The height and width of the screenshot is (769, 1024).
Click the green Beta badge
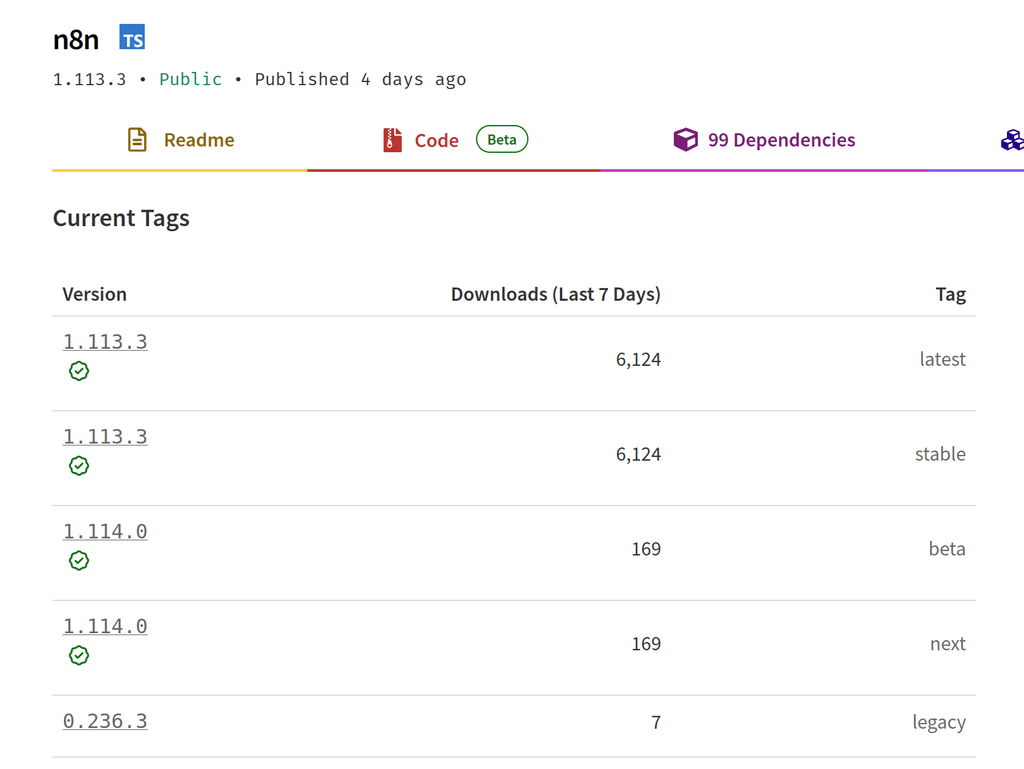pos(502,140)
